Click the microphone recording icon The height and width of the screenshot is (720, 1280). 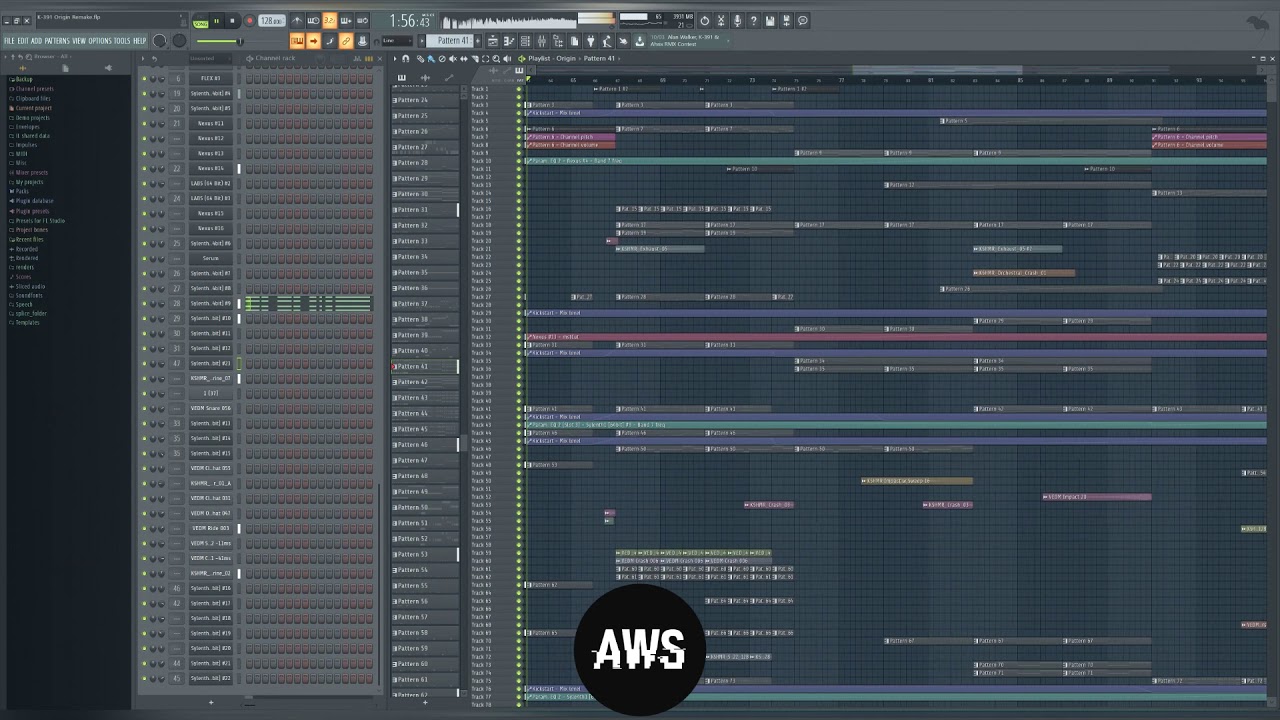click(x=738, y=21)
